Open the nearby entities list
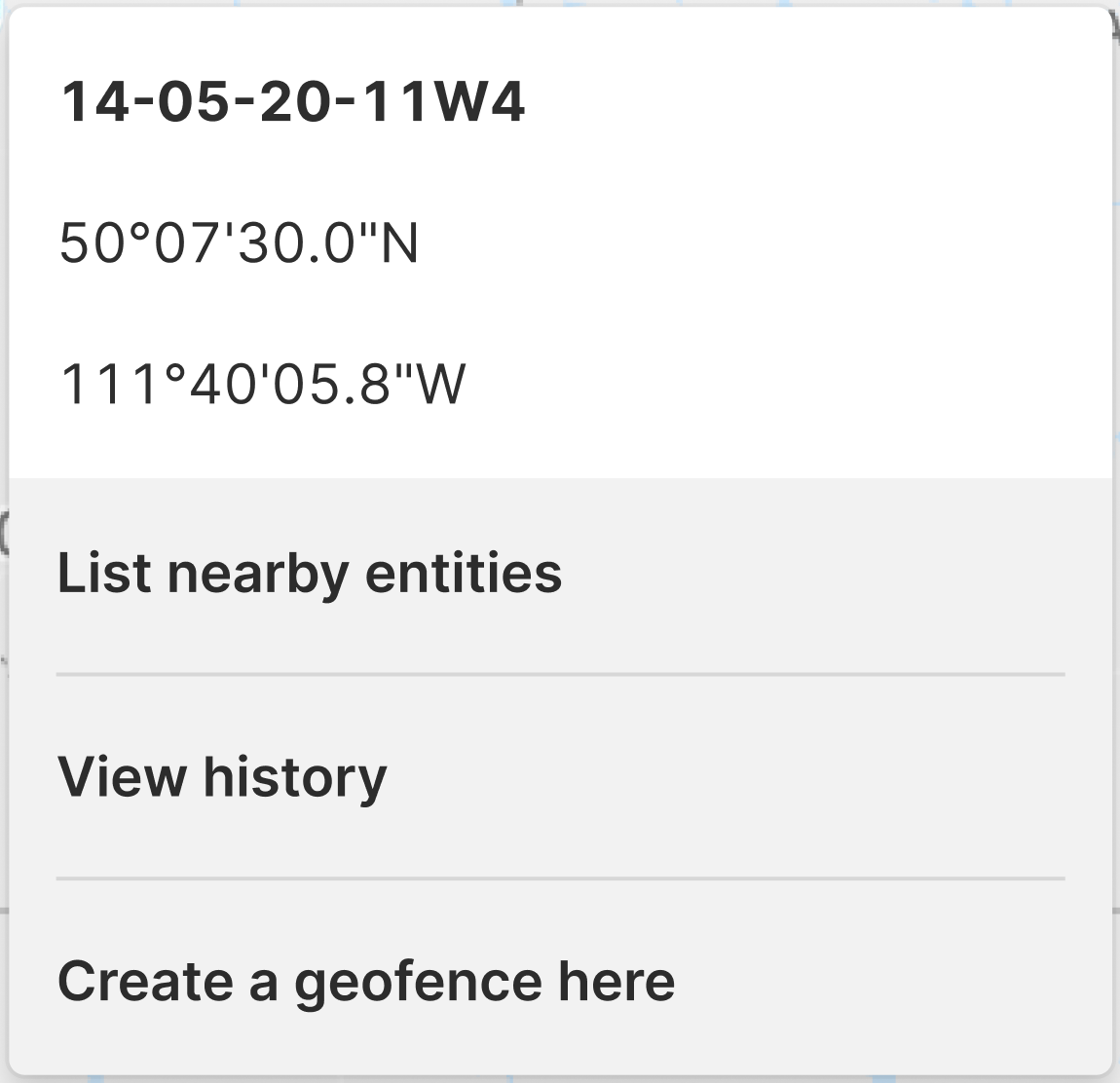The height and width of the screenshot is (1083, 1120). click(x=310, y=573)
